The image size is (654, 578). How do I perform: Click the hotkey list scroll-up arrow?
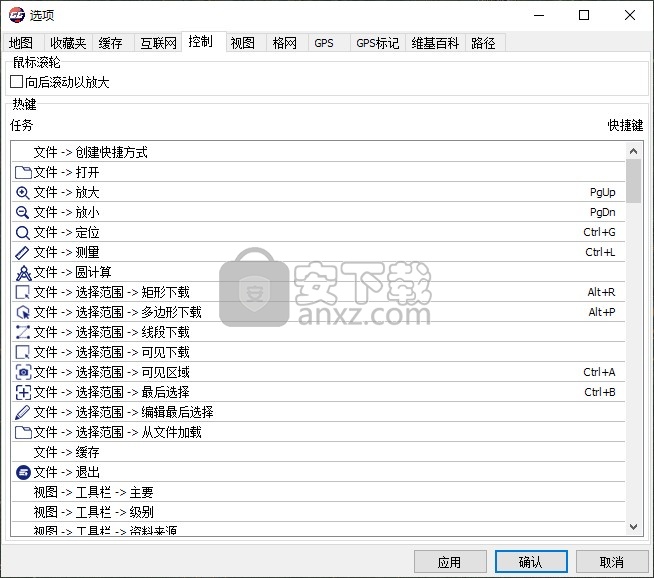634,151
